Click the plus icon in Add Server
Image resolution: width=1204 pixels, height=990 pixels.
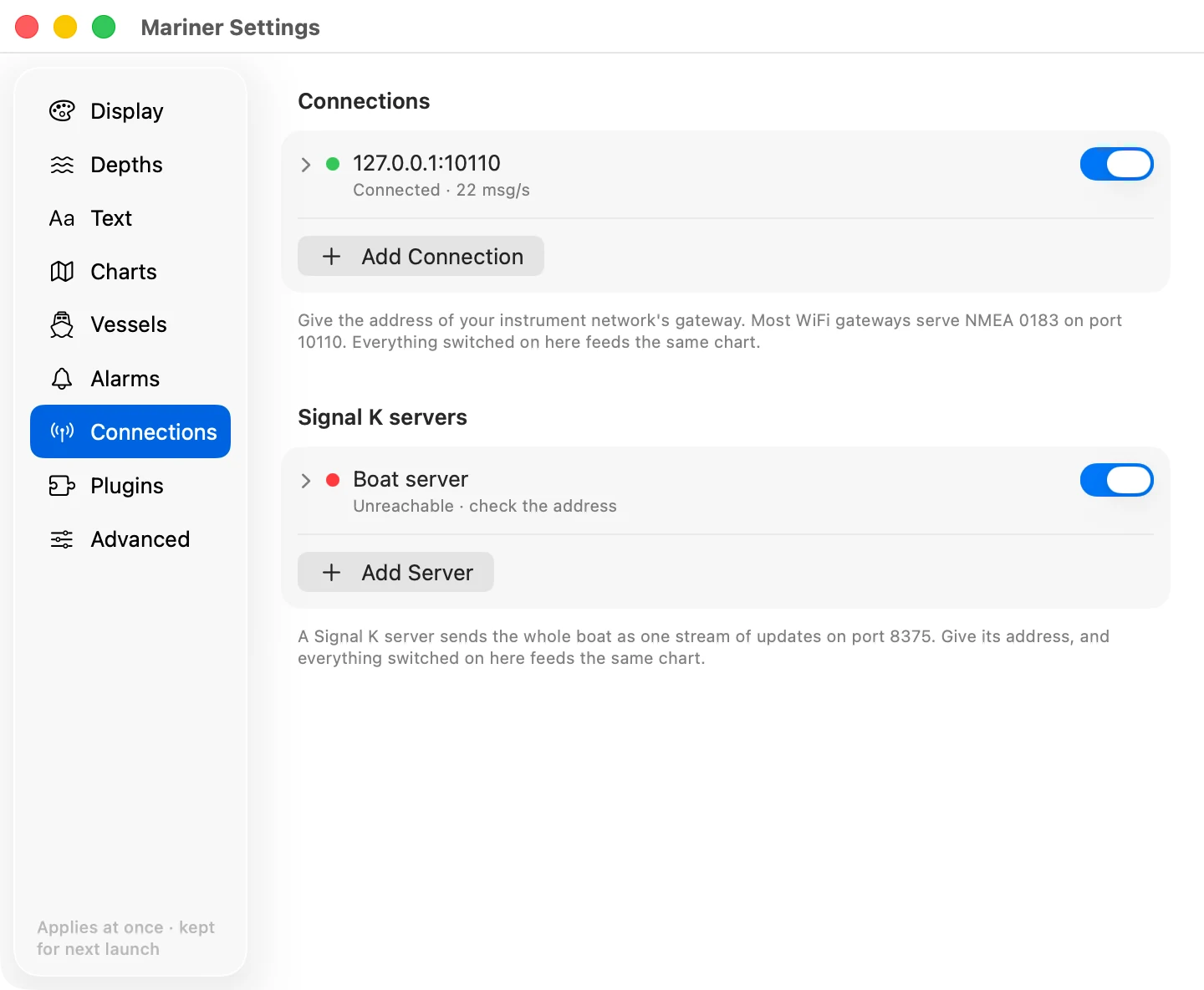[332, 573]
